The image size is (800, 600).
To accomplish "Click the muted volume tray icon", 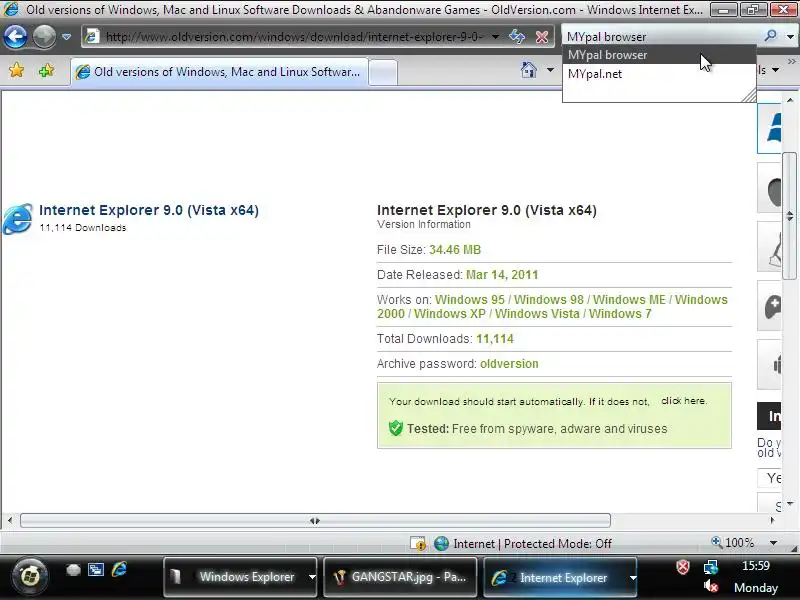I will 711,586.
